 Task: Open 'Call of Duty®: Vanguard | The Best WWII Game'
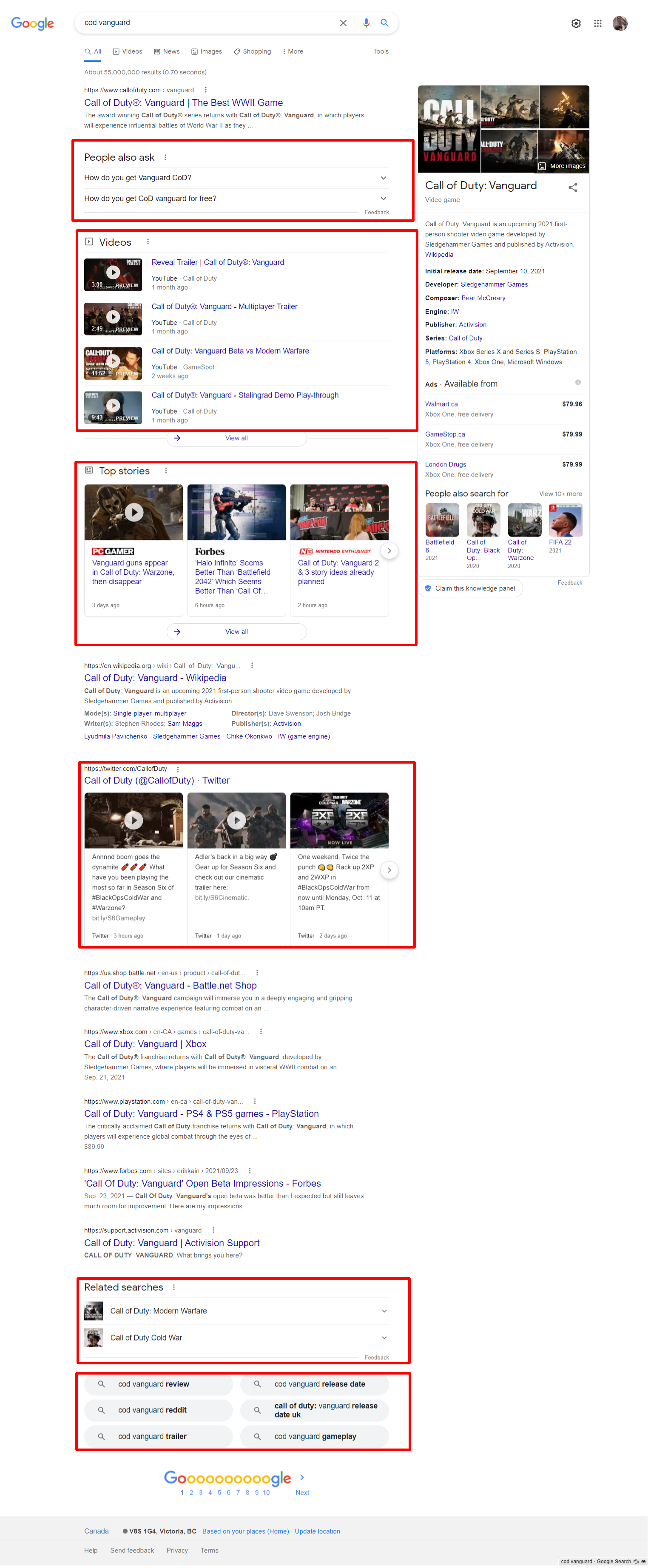click(183, 103)
